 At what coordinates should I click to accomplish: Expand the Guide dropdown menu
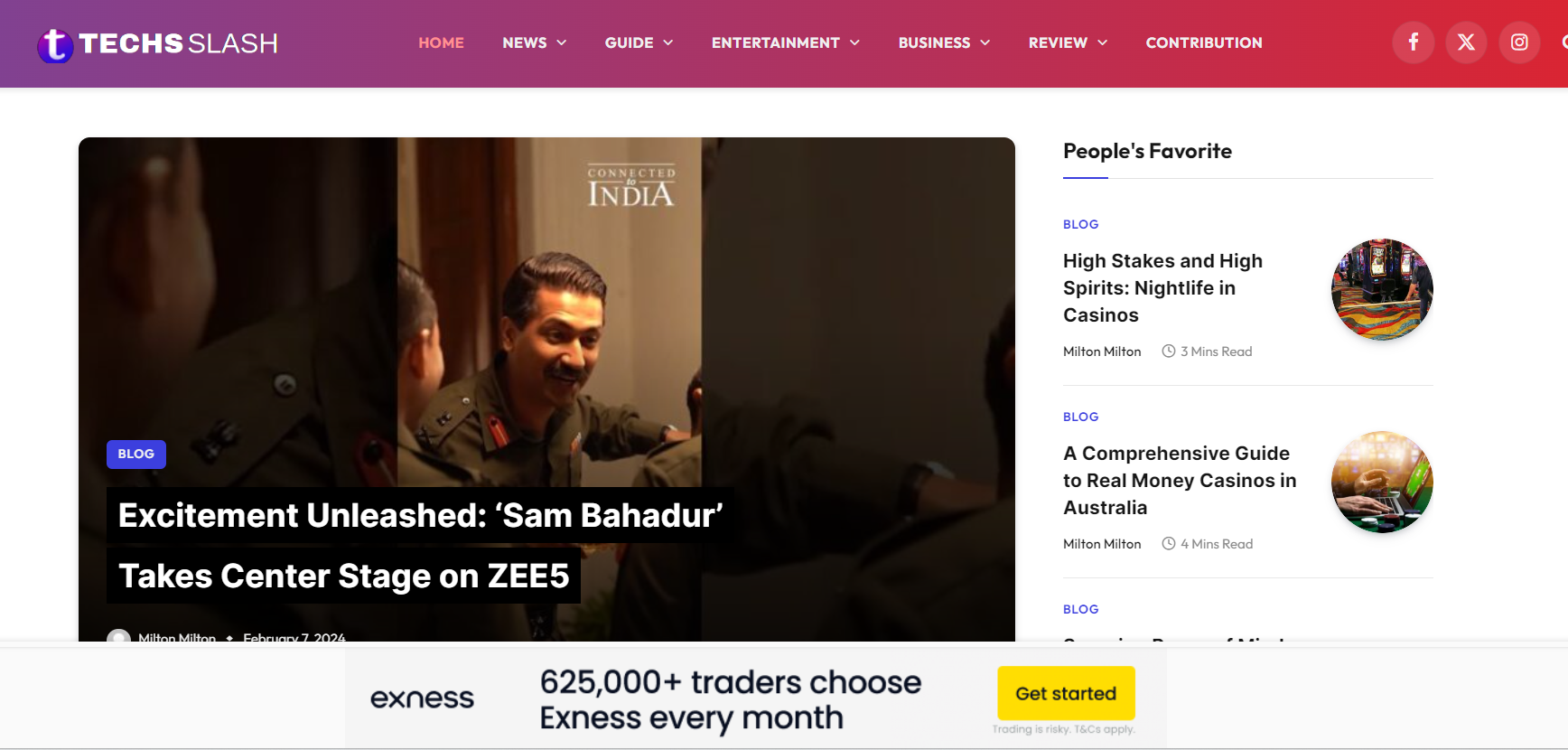point(639,42)
